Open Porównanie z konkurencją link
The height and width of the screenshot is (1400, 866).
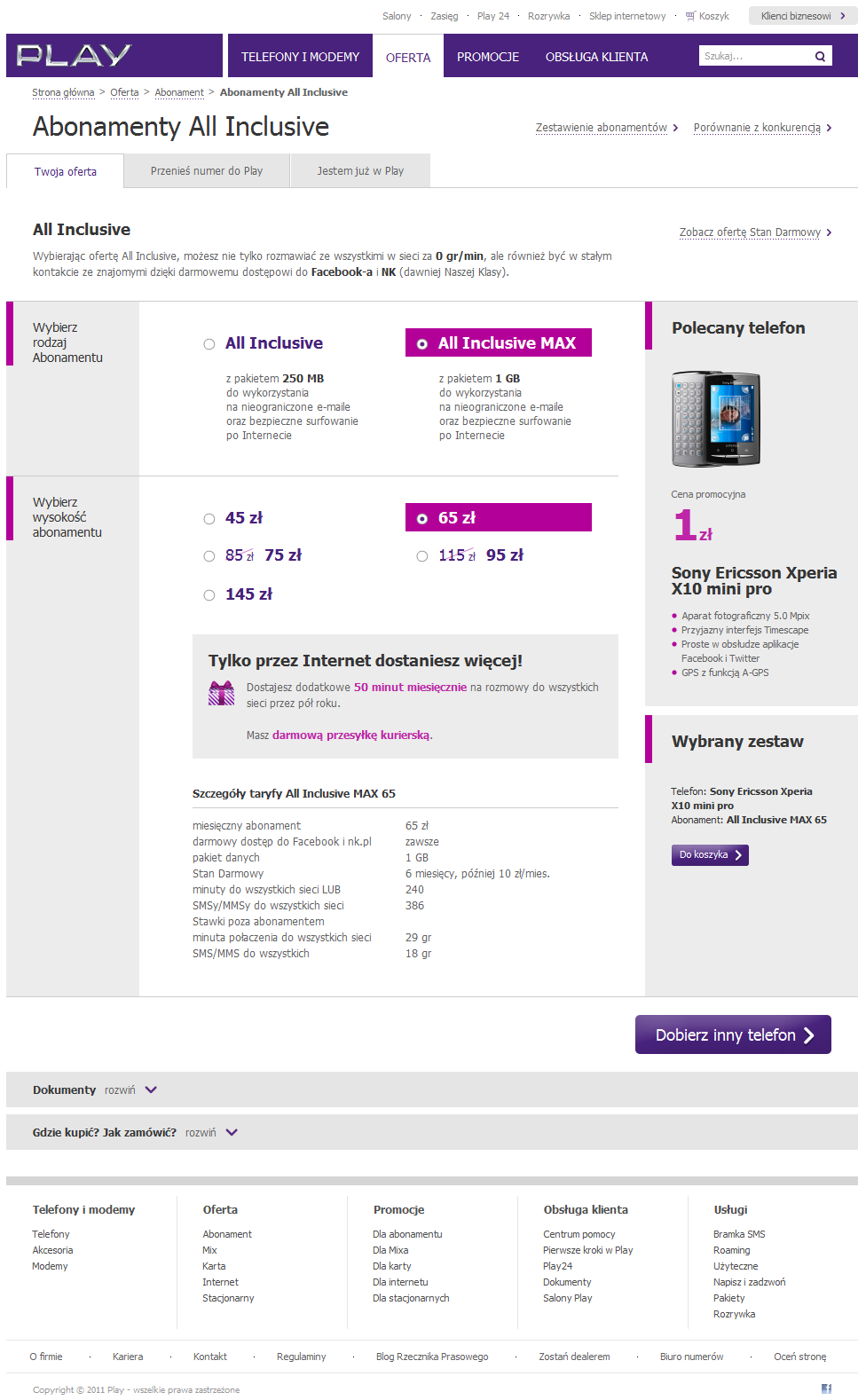click(757, 128)
